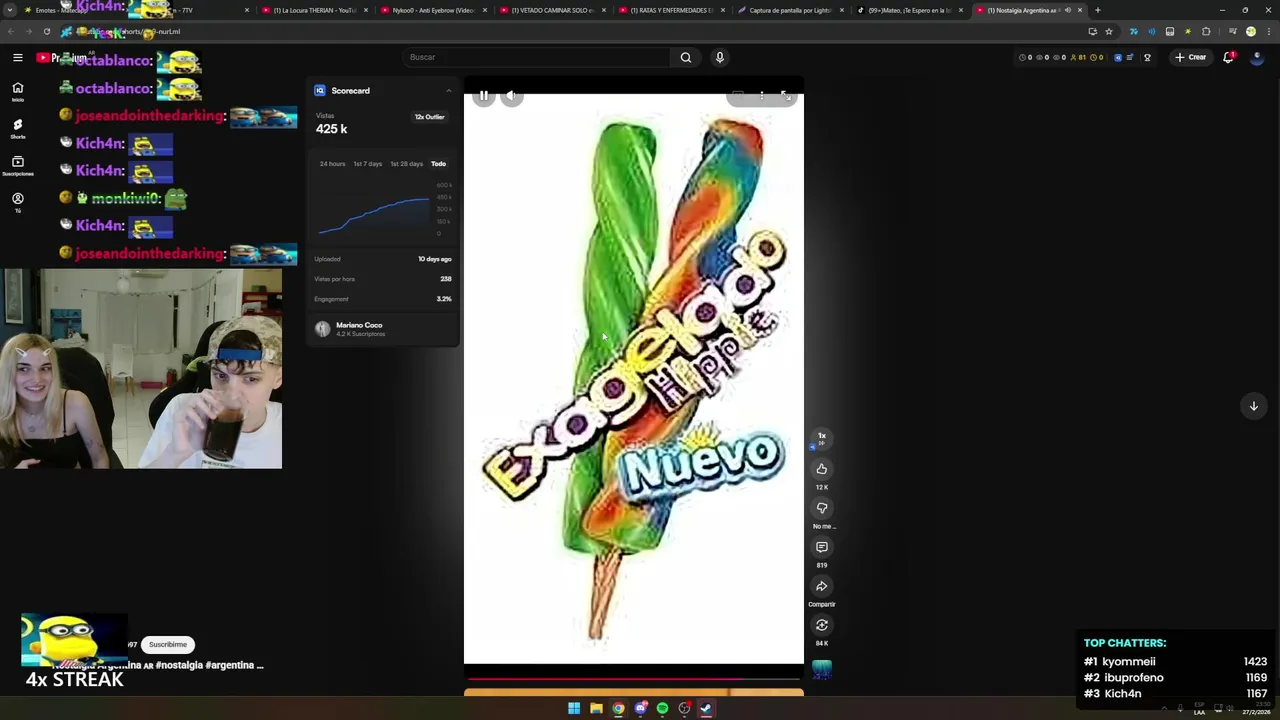Click the Crear button
1280x720 pixels.
coord(1191,57)
